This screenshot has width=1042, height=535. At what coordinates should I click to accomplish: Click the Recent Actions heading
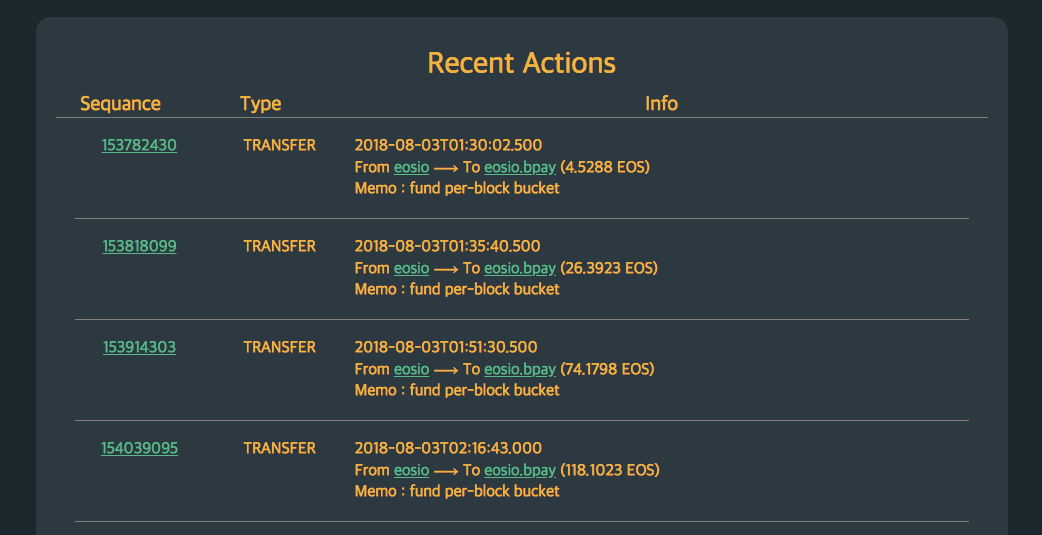click(x=521, y=63)
